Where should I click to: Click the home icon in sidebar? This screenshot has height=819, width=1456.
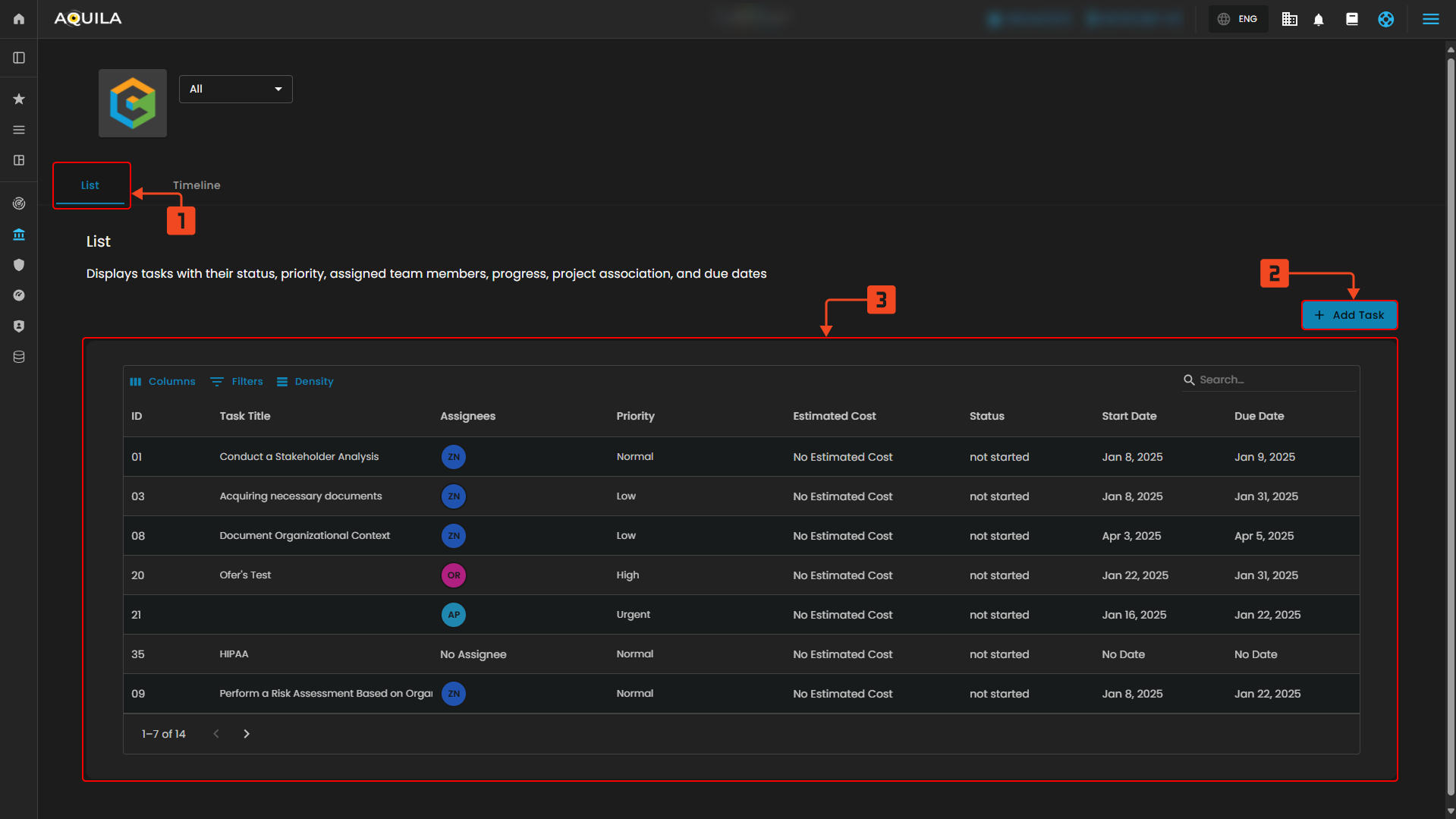(19, 19)
